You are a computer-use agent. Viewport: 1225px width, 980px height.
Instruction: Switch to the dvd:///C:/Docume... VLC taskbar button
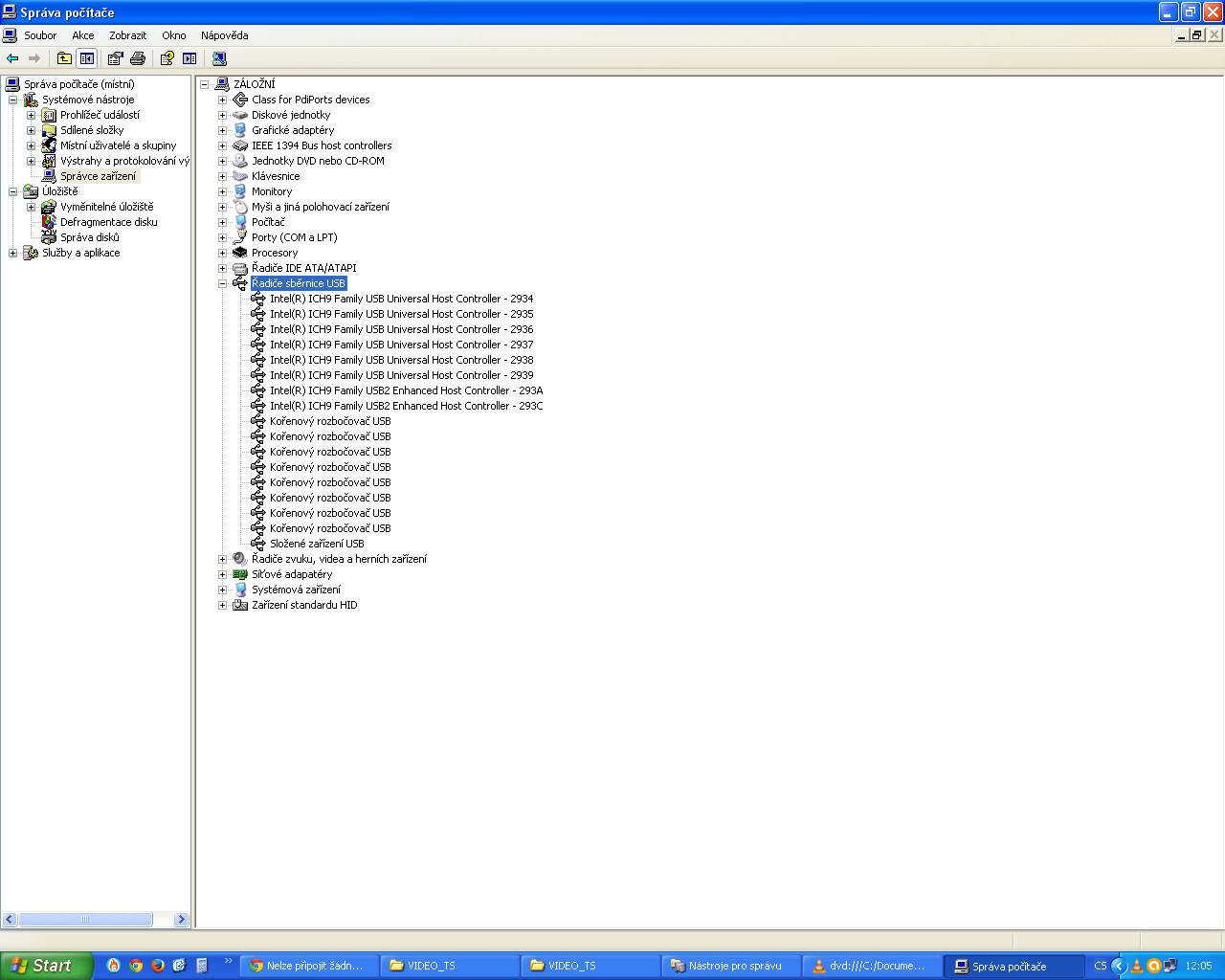coord(870,966)
